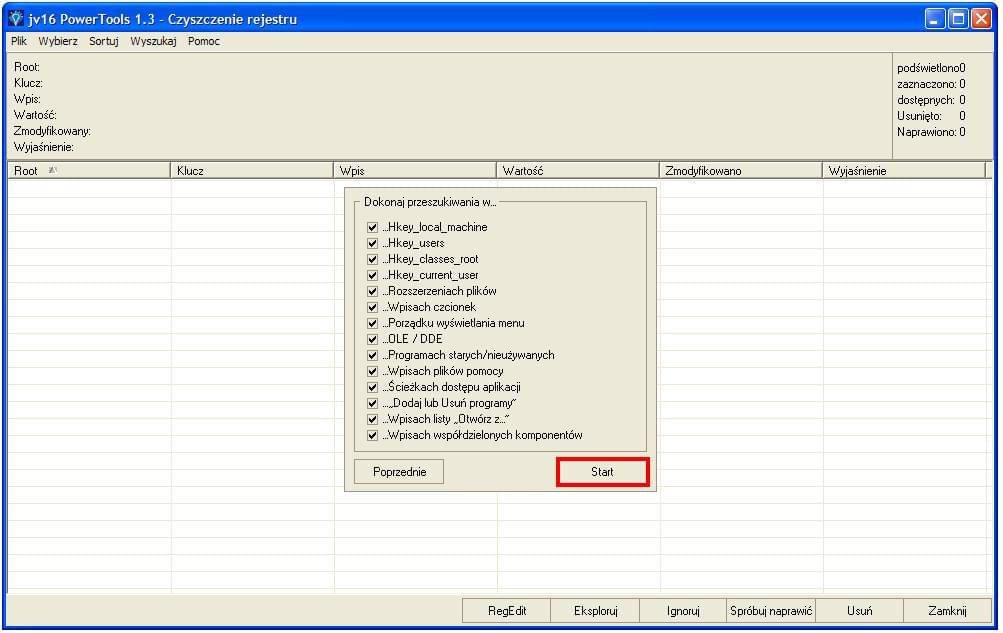This screenshot has width=1003, height=633.
Task: Click the Usuń button
Action: (x=859, y=611)
